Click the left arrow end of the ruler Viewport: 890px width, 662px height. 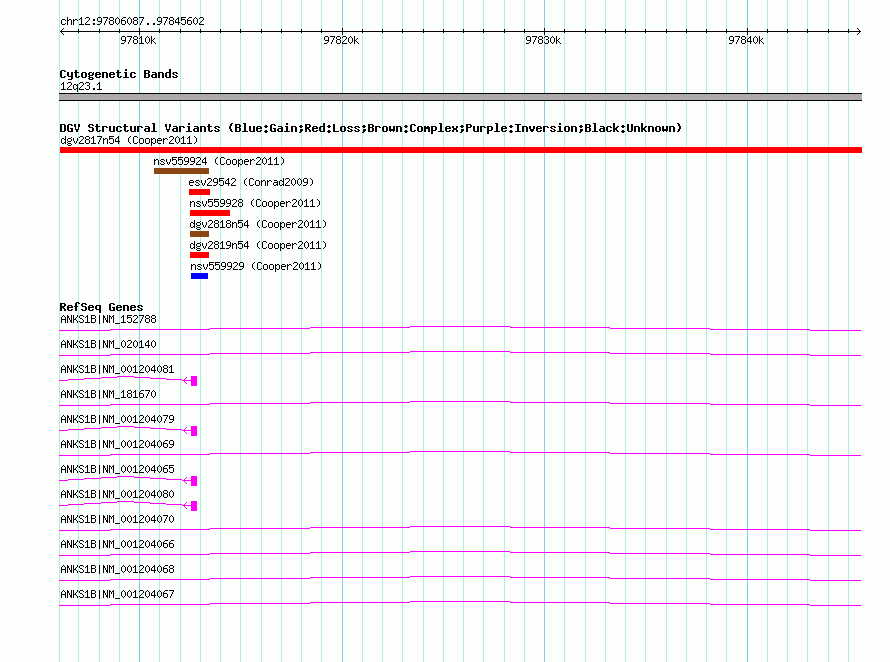[x=62, y=31]
